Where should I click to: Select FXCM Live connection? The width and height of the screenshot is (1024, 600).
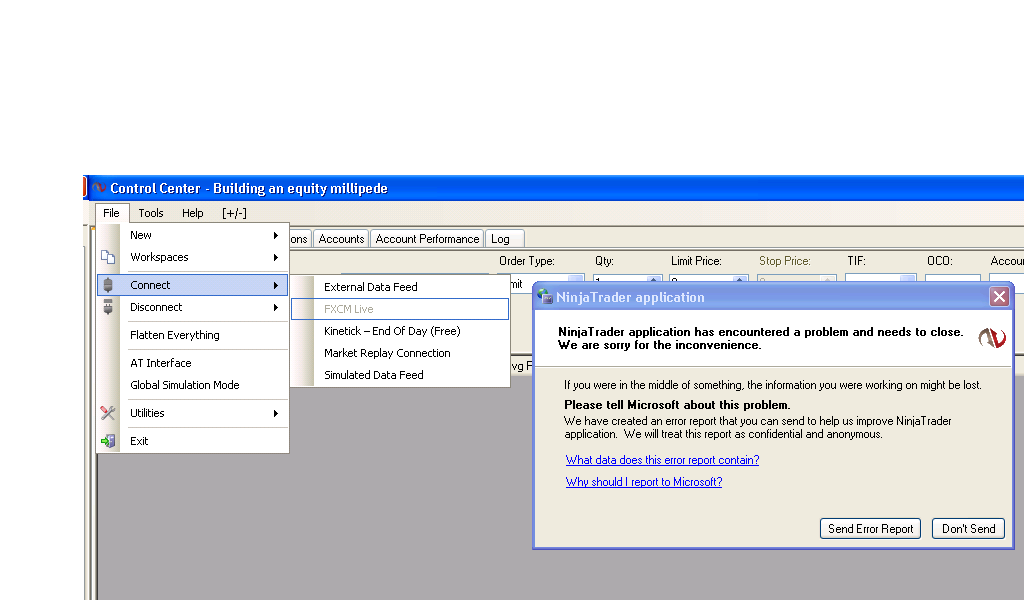coord(400,309)
